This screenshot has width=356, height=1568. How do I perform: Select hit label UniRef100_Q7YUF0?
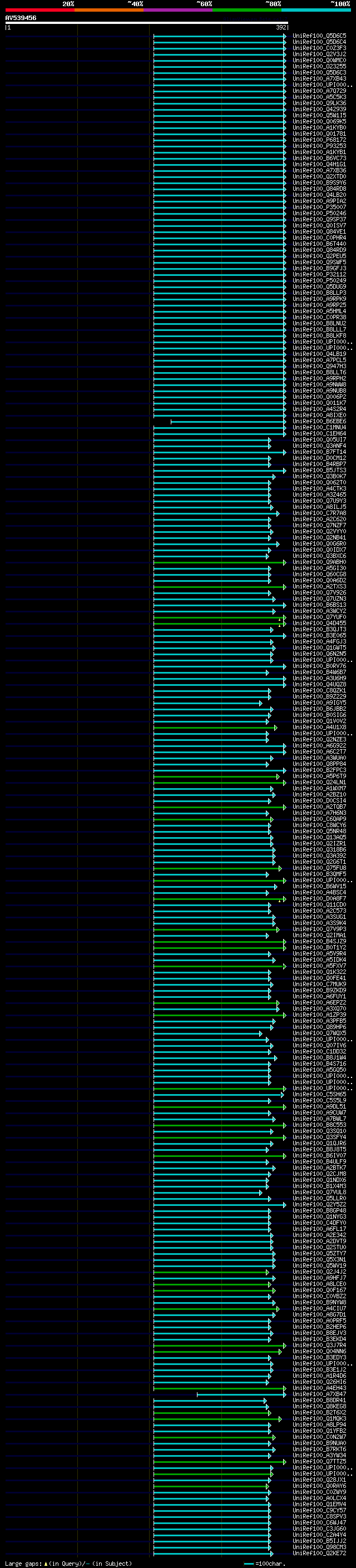click(x=319, y=617)
